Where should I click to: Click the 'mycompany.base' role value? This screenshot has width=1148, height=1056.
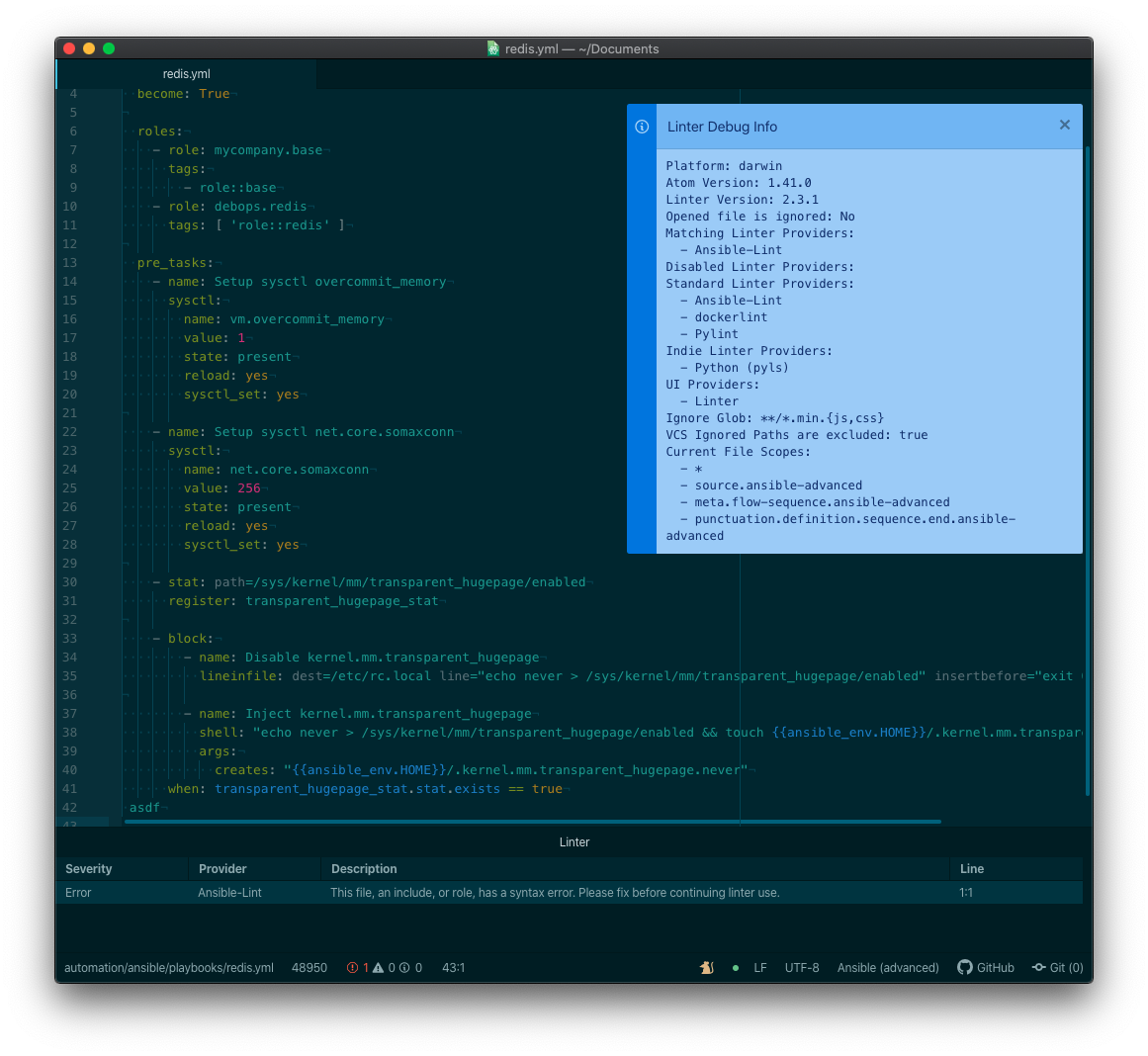pyautogui.click(x=268, y=149)
